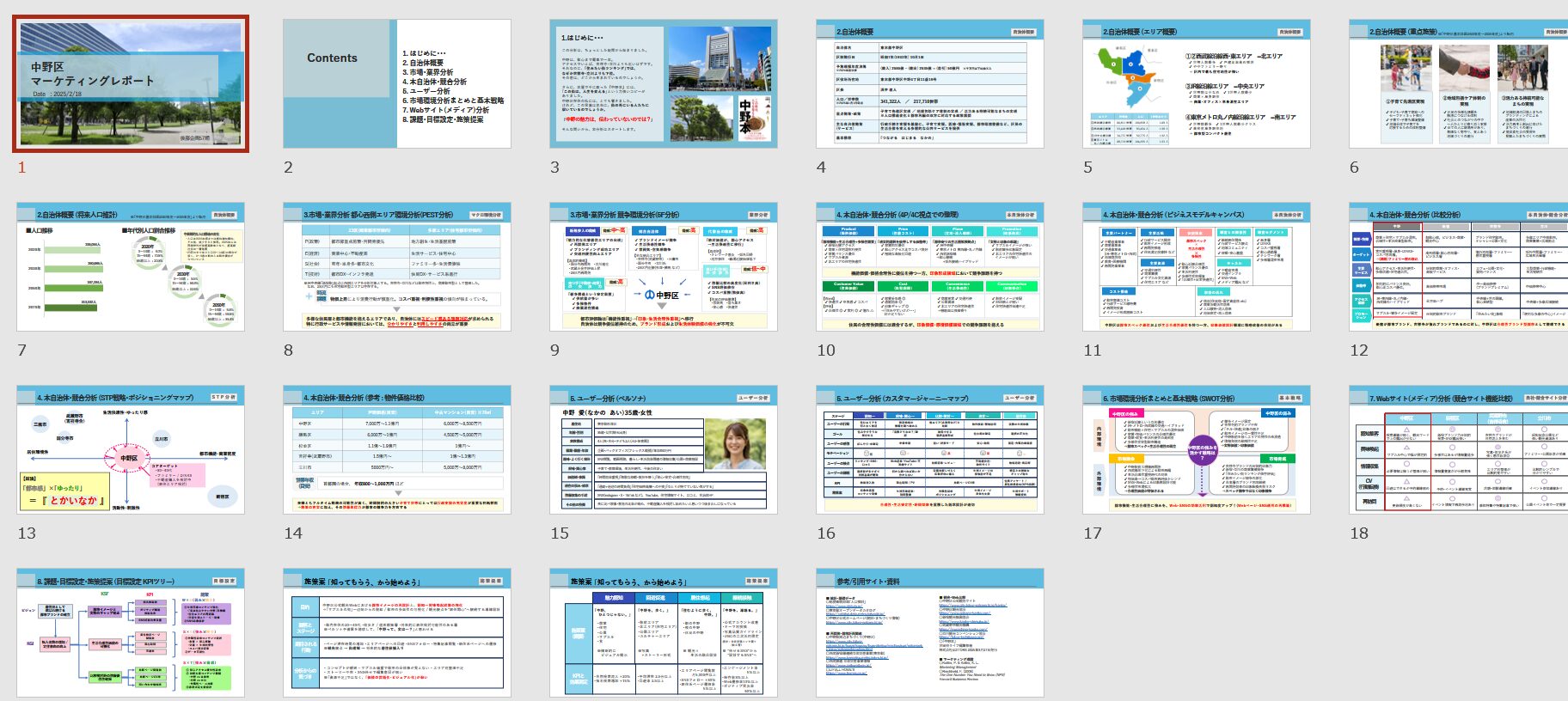1568x701 pixels.
Task: Click slide 11 business model canvas thumbnail
Action: point(1197,267)
